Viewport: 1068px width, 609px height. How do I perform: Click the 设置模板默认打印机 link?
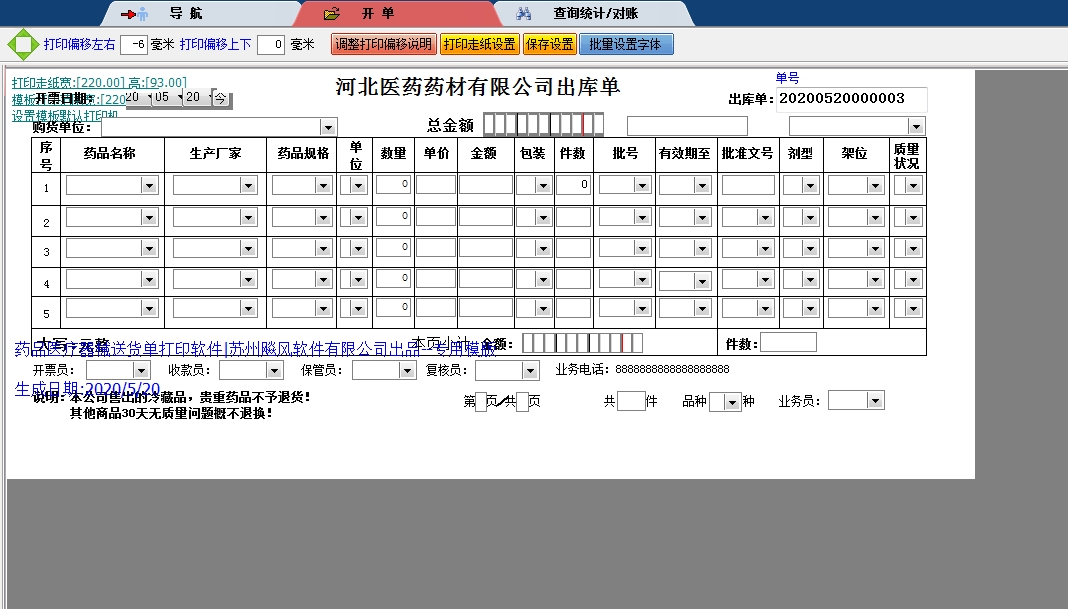click(64, 115)
